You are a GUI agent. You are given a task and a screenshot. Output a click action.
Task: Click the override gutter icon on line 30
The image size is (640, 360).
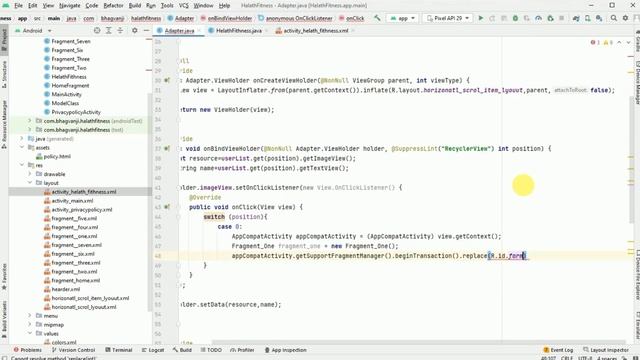point(167,80)
